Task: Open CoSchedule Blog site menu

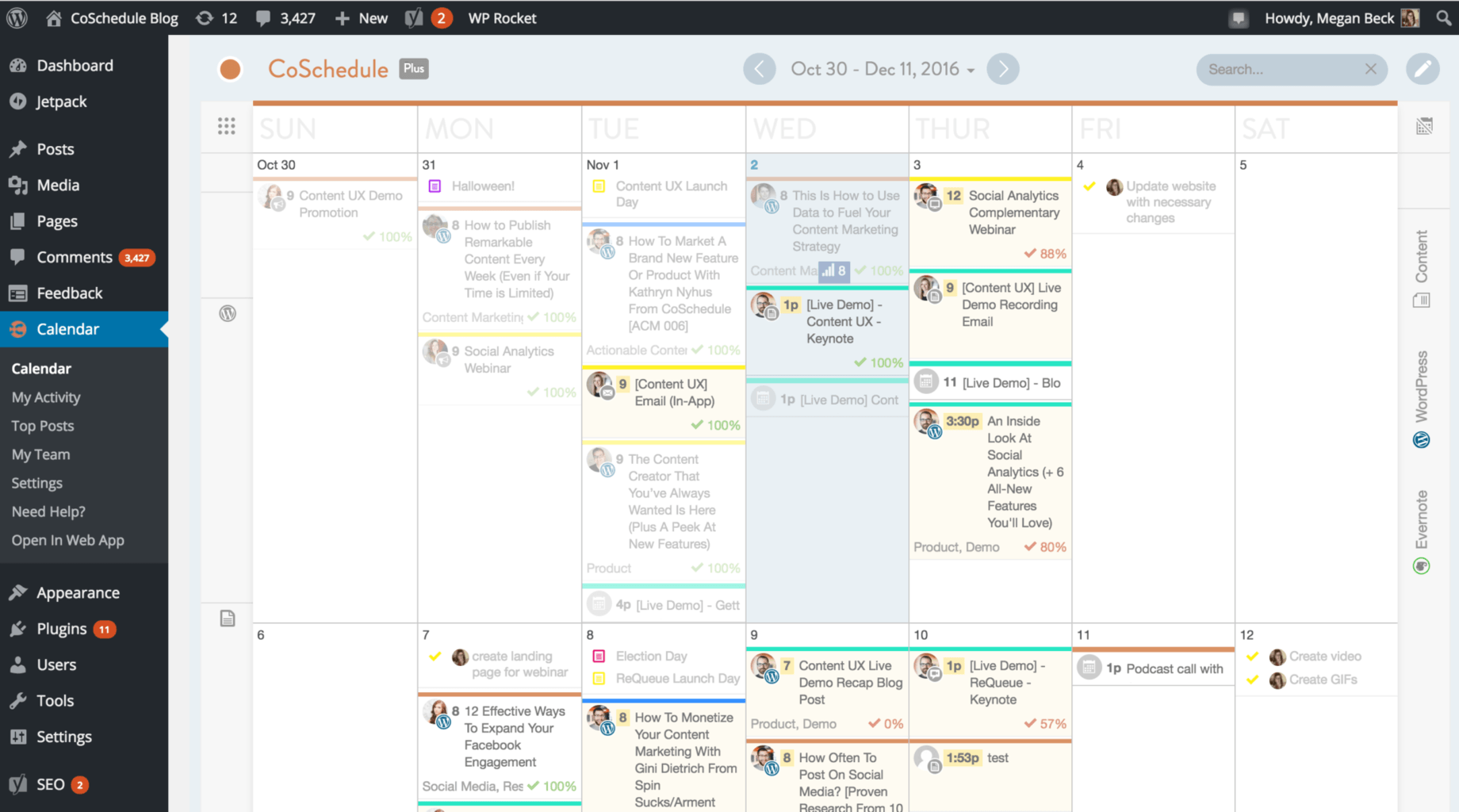Action: [x=112, y=17]
